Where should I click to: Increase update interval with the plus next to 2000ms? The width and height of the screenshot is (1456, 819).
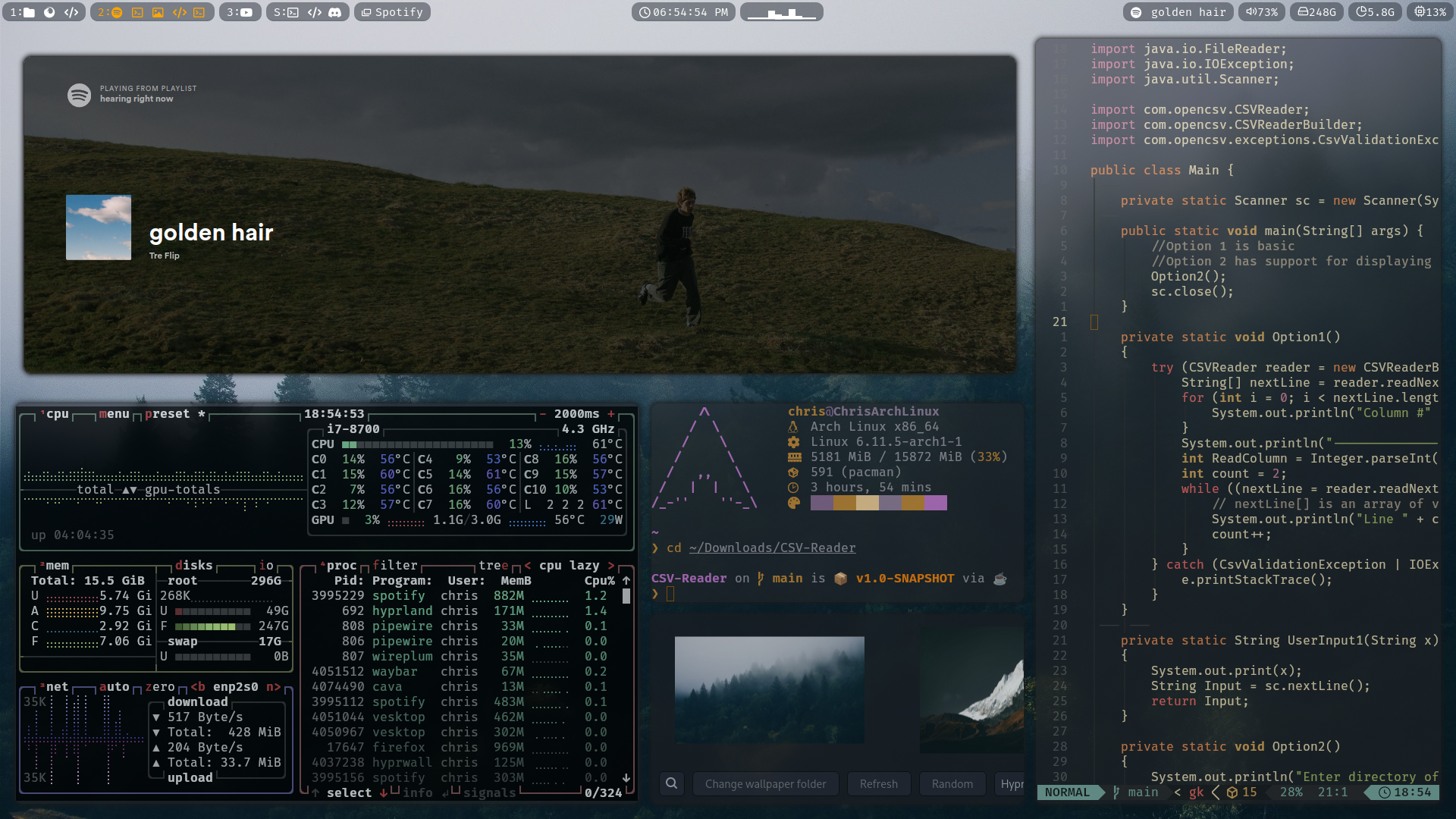coord(611,413)
